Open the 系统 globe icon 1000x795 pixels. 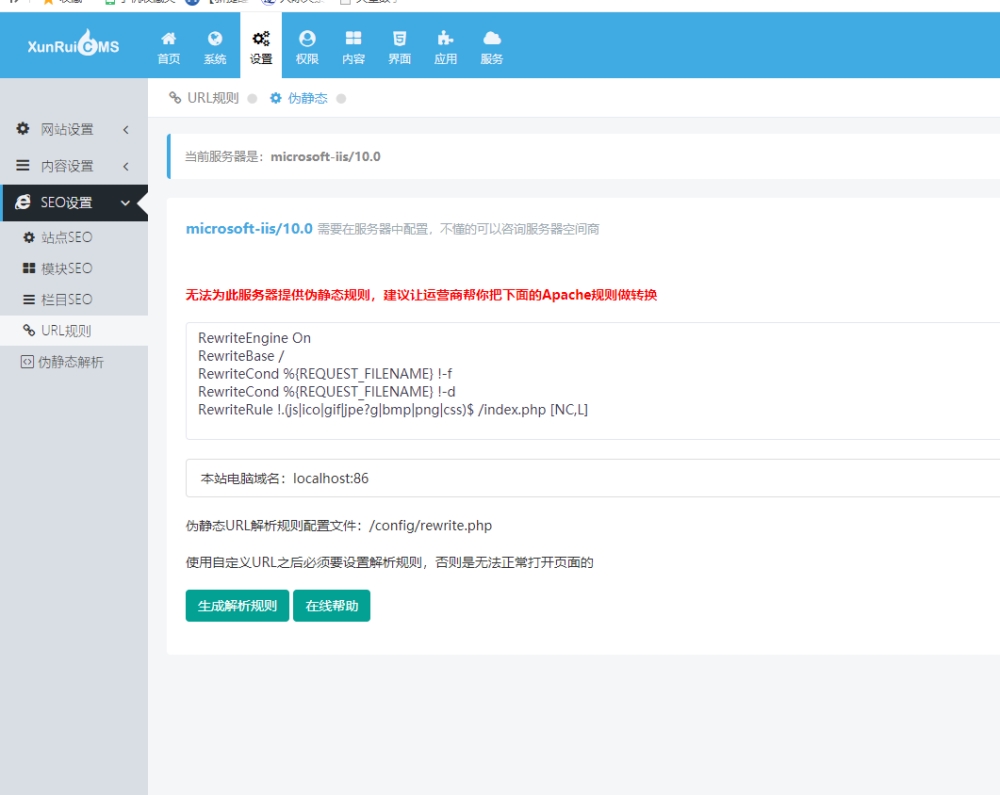pos(215,38)
